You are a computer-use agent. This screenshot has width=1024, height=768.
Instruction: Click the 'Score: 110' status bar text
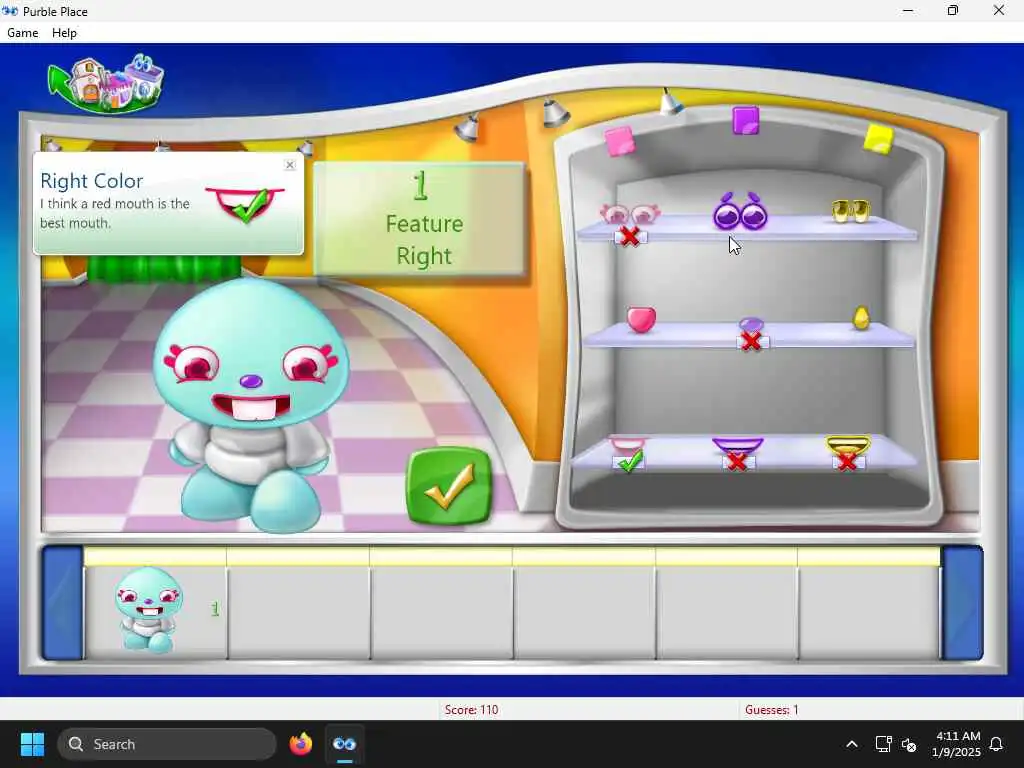point(472,709)
